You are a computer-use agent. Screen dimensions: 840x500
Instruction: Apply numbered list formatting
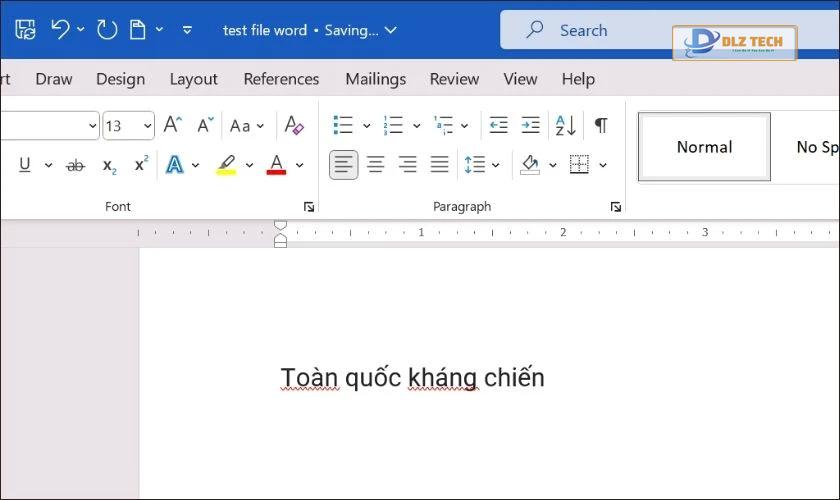(x=393, y=125)
